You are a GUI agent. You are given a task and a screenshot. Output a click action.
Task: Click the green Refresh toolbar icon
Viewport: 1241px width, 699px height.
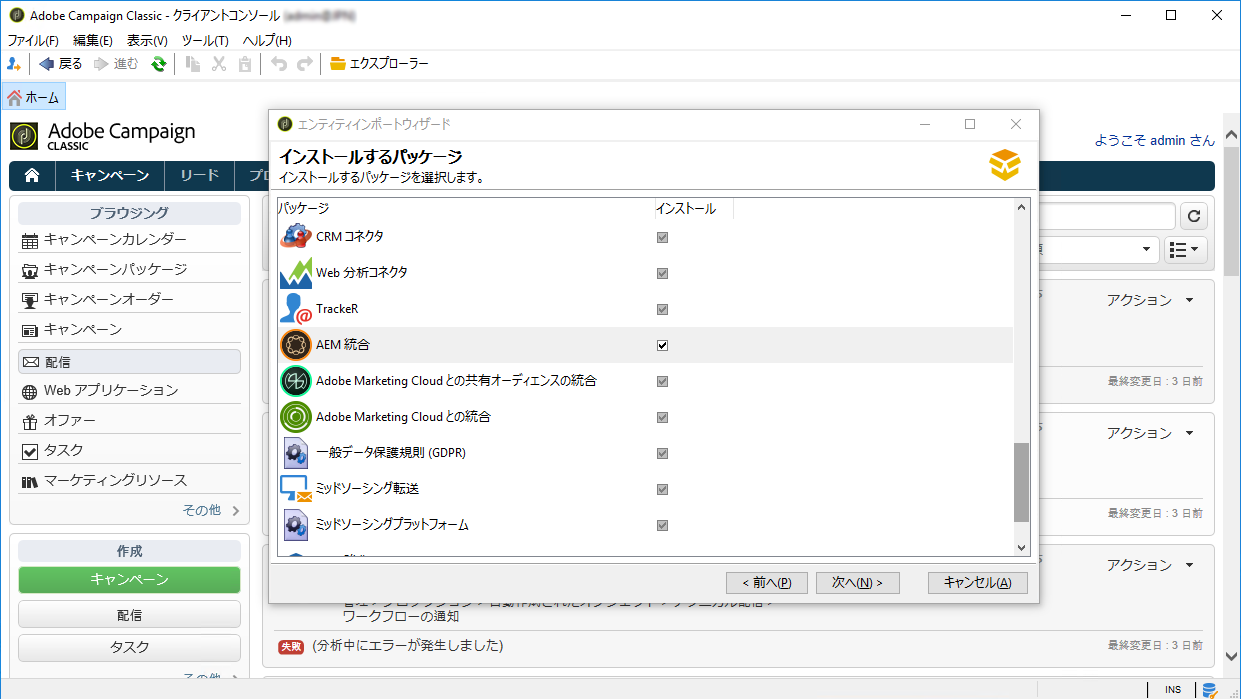tap(158, 64)
